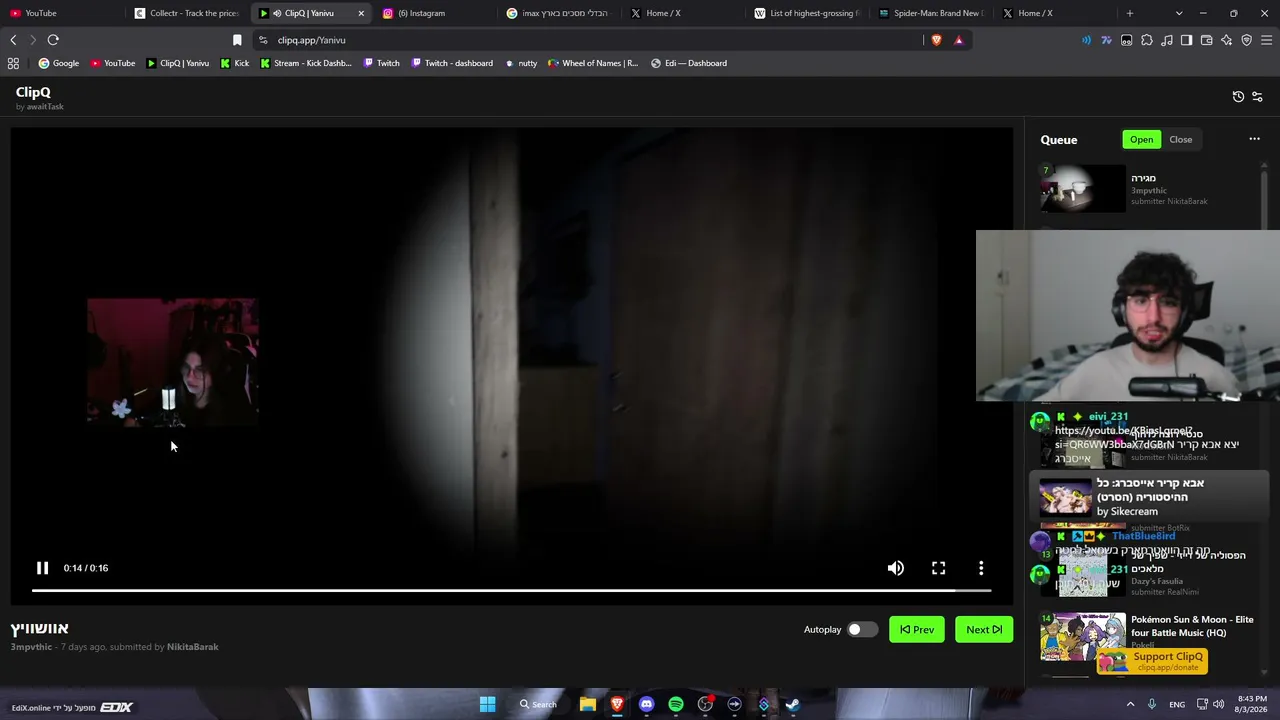
Task: Bookmark this page with the bookmark icon
Action: tap(237, 40)
